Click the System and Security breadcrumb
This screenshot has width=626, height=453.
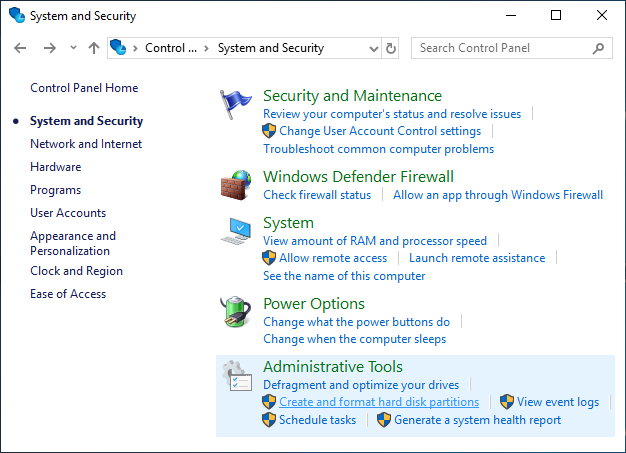271,48
